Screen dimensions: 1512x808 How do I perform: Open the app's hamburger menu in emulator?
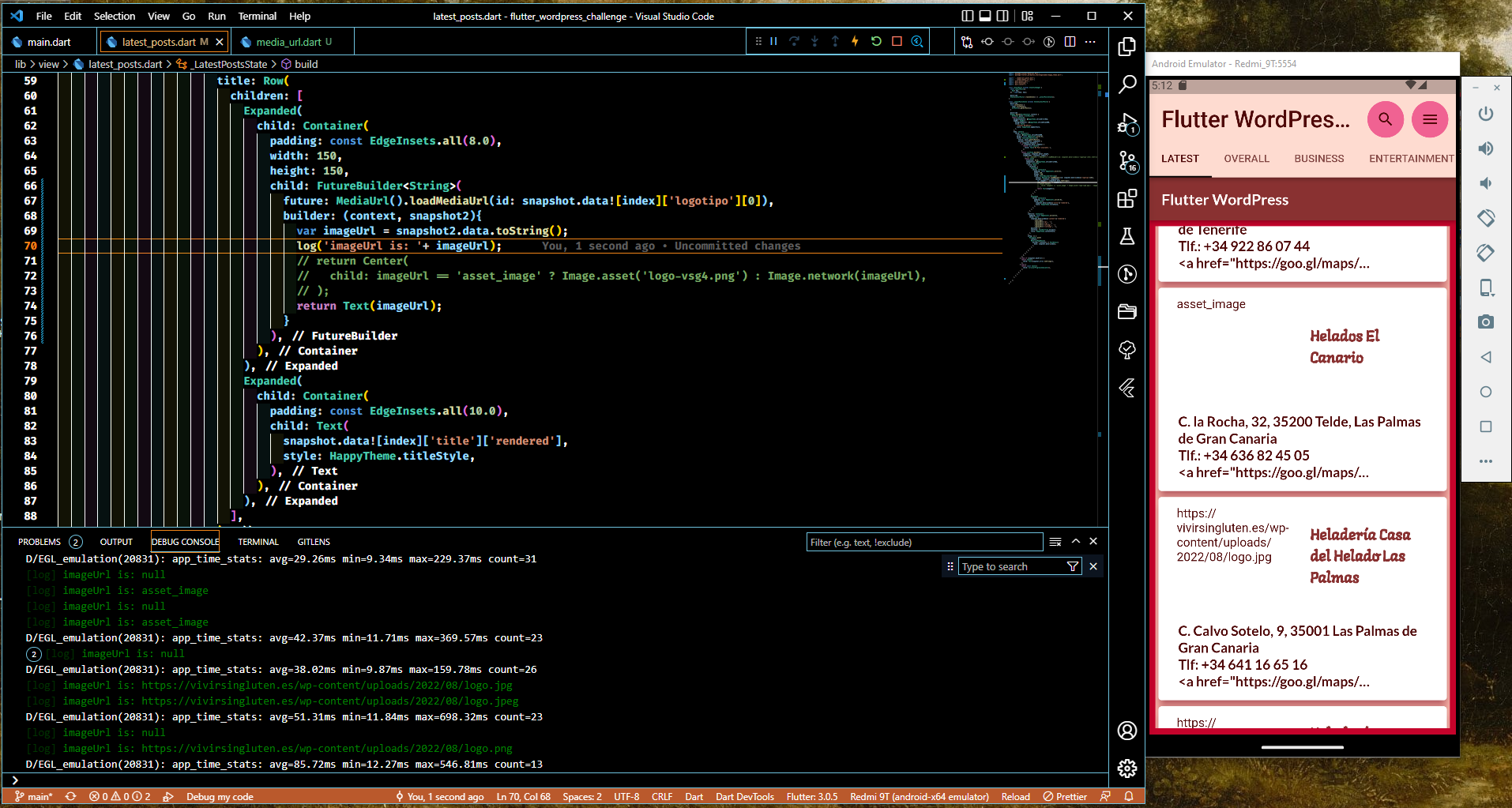coord(1429,119)
